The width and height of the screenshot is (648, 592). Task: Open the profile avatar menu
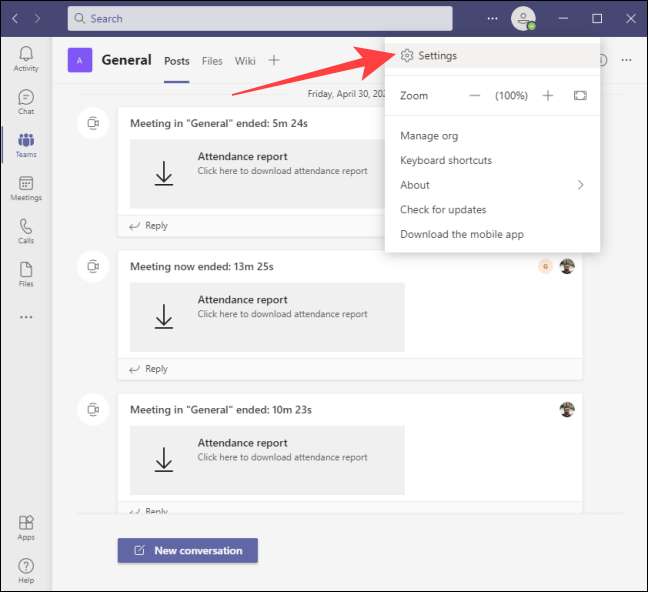tap(523, 19)
